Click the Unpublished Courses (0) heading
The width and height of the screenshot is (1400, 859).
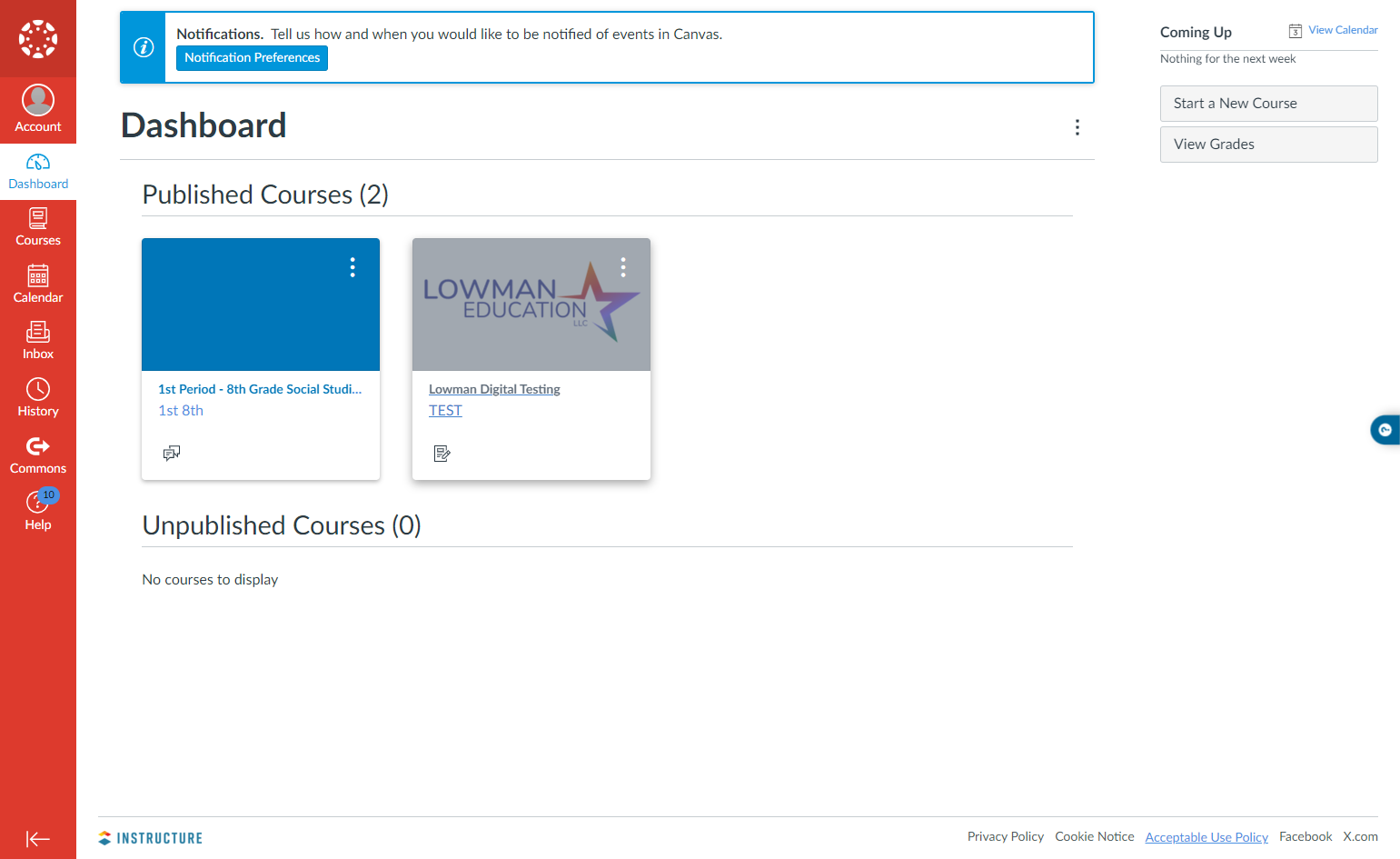(x=282, y=525)
